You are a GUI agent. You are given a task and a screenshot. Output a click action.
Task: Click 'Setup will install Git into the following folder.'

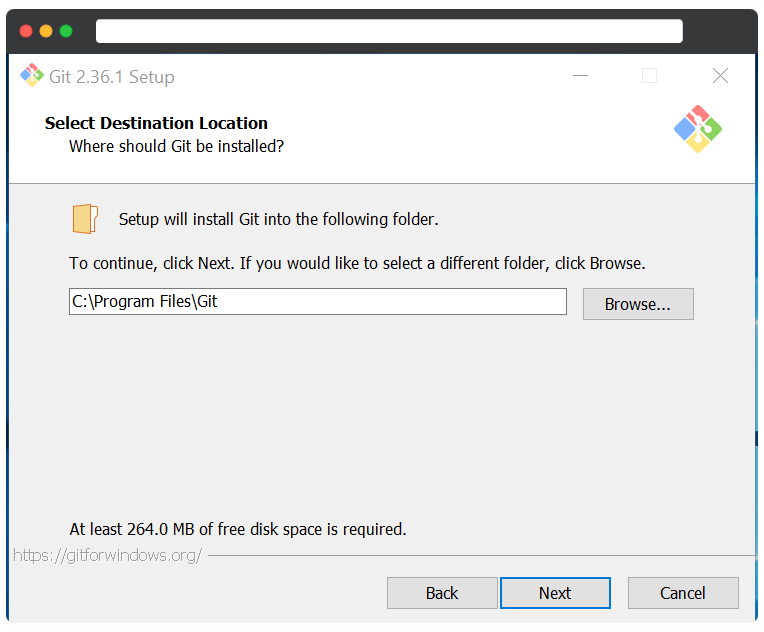coord(279,219)
